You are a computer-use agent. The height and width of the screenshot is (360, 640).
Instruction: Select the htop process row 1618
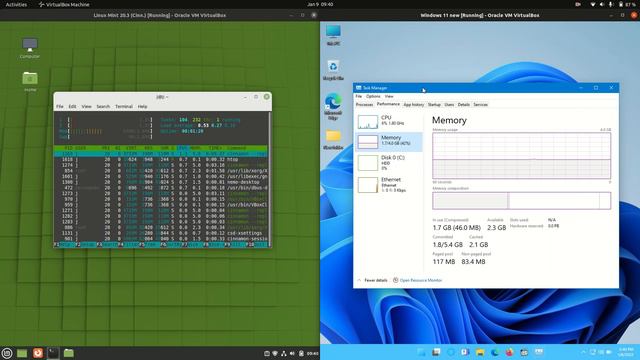(161, 160)
